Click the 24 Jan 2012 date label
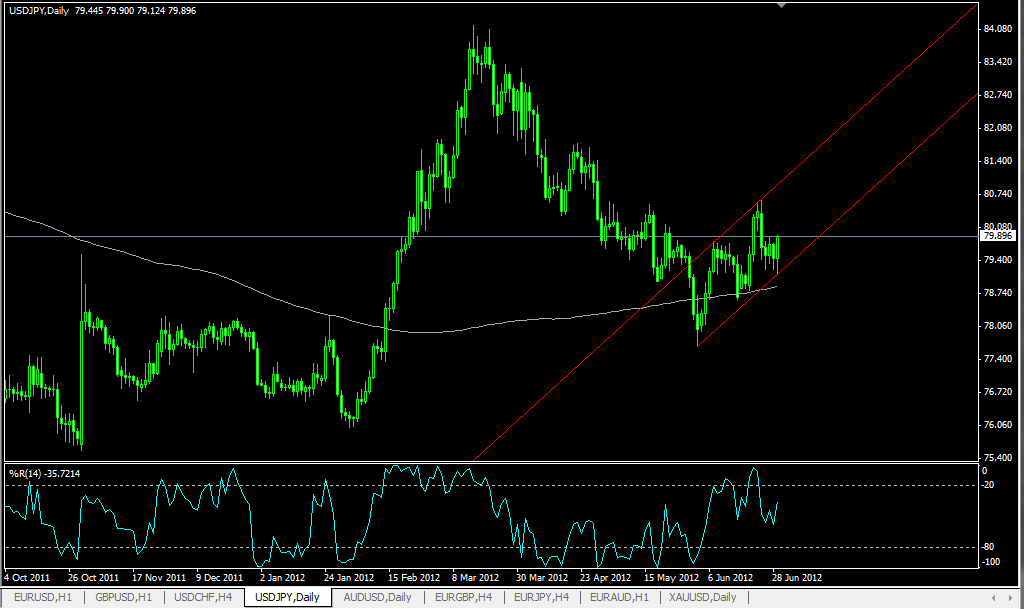The width and height of the screenshot is (1024, 609). 349,578
